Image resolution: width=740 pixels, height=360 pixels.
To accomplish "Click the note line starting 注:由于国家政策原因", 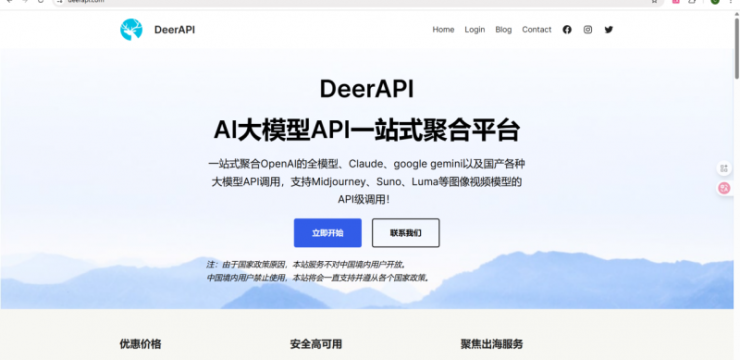I will pos(306,264).
